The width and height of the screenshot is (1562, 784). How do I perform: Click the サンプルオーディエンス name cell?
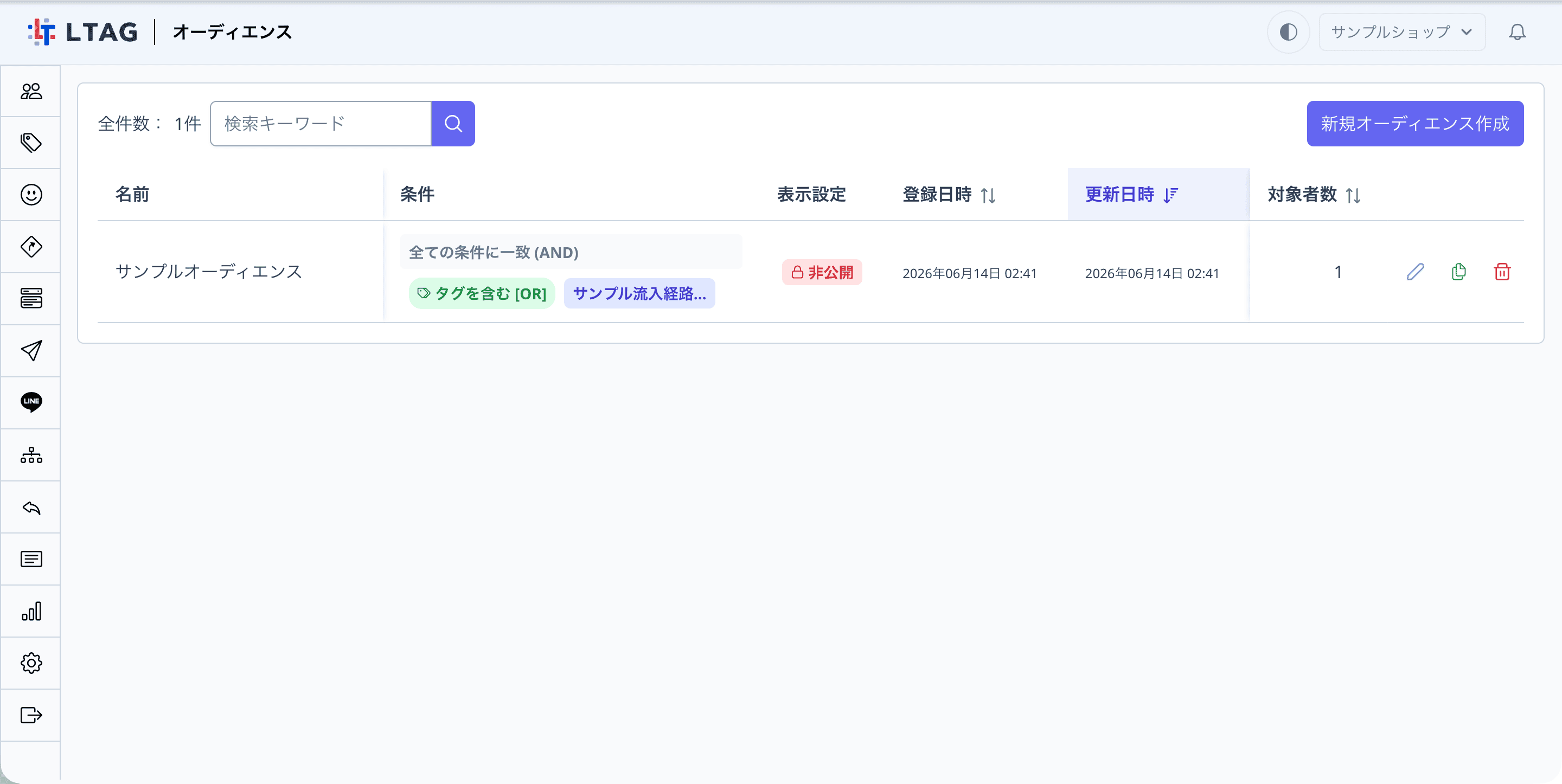[x=209, y=272]
